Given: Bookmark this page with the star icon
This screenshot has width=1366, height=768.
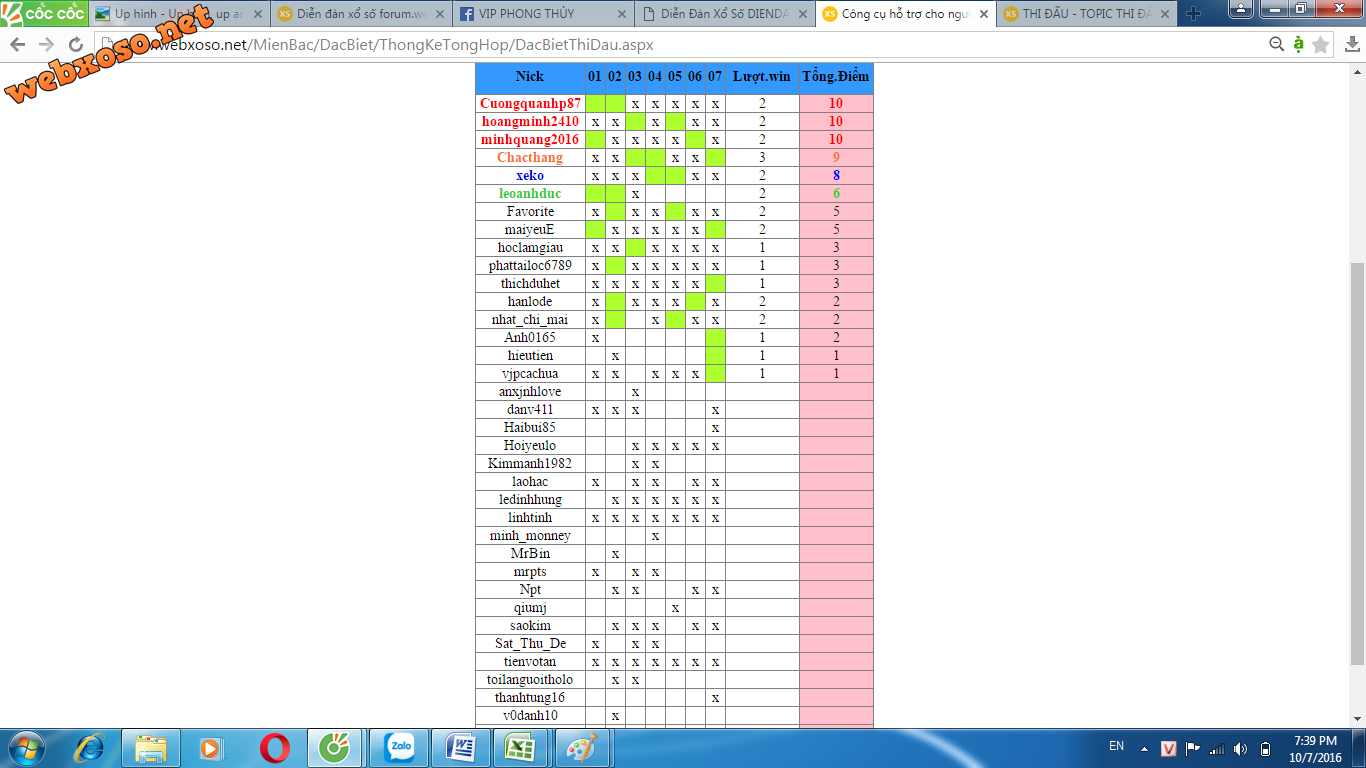Looking at the screenshot, I should click(1320, 45).
